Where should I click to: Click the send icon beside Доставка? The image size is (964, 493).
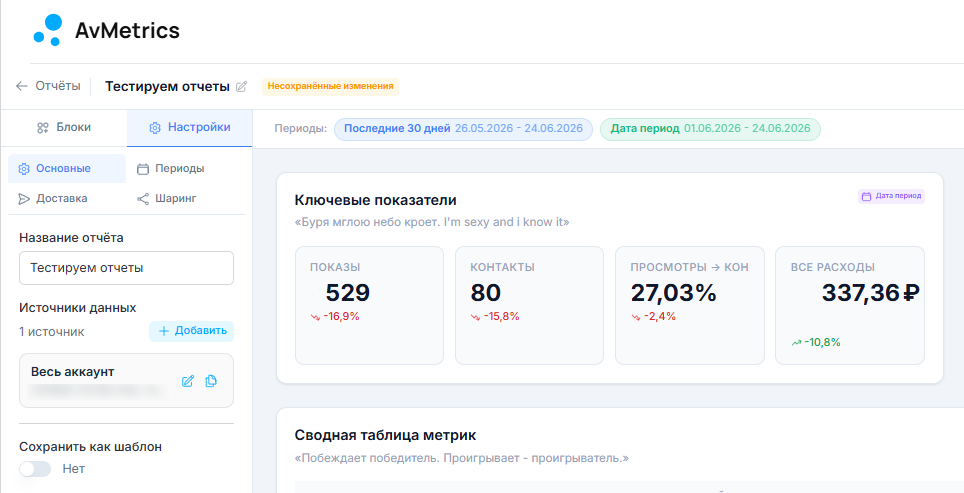coord(24,199)
